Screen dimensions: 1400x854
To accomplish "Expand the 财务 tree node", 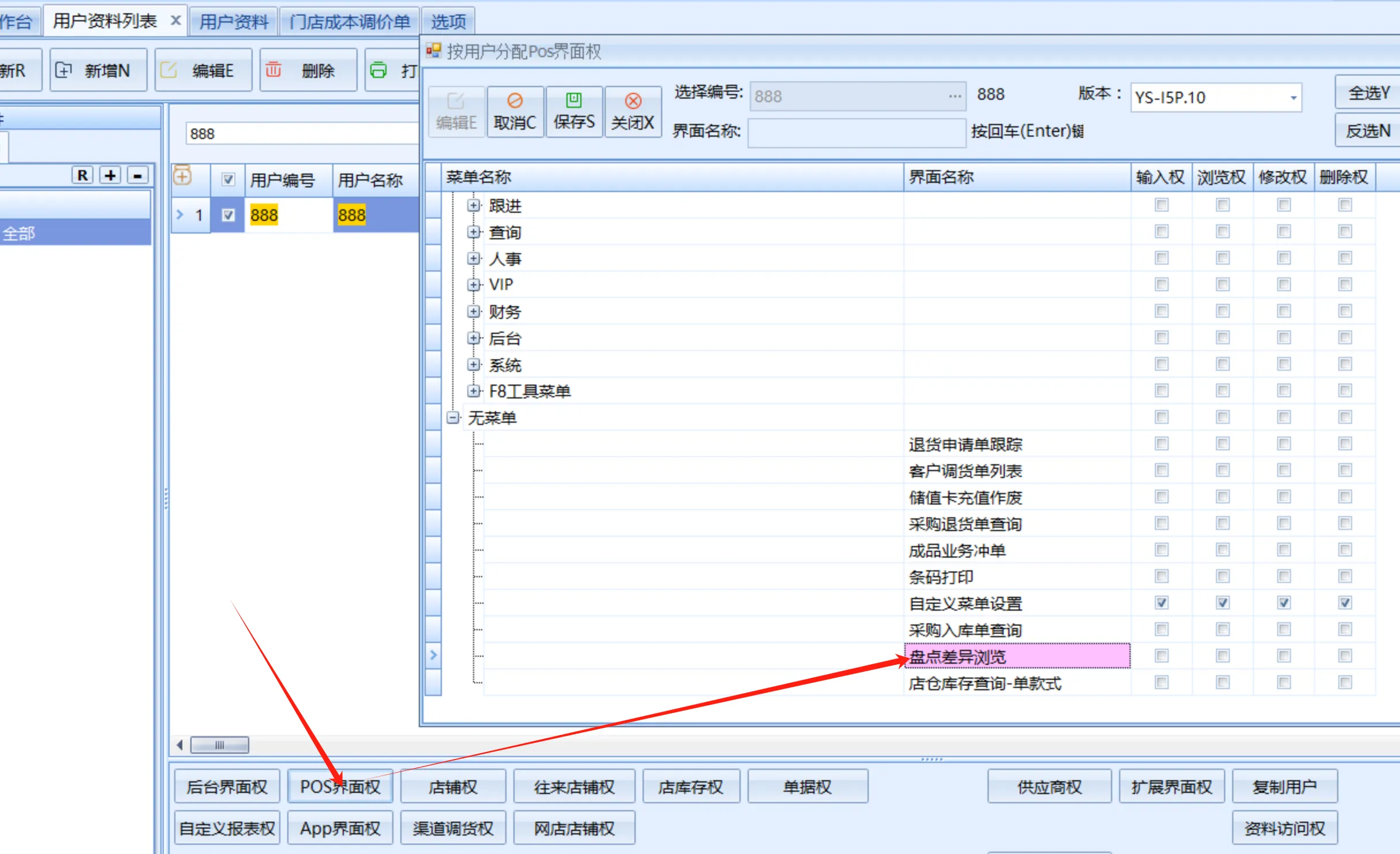I will tap(473, 311).
